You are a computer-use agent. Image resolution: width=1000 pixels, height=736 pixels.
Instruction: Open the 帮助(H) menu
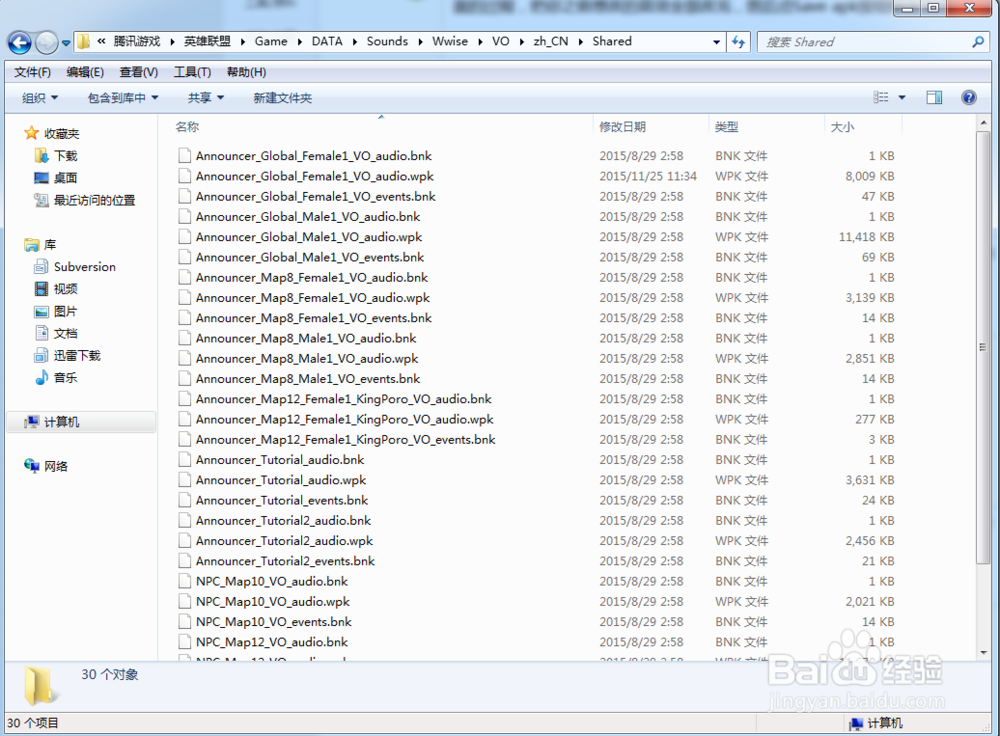coord(246,72)
